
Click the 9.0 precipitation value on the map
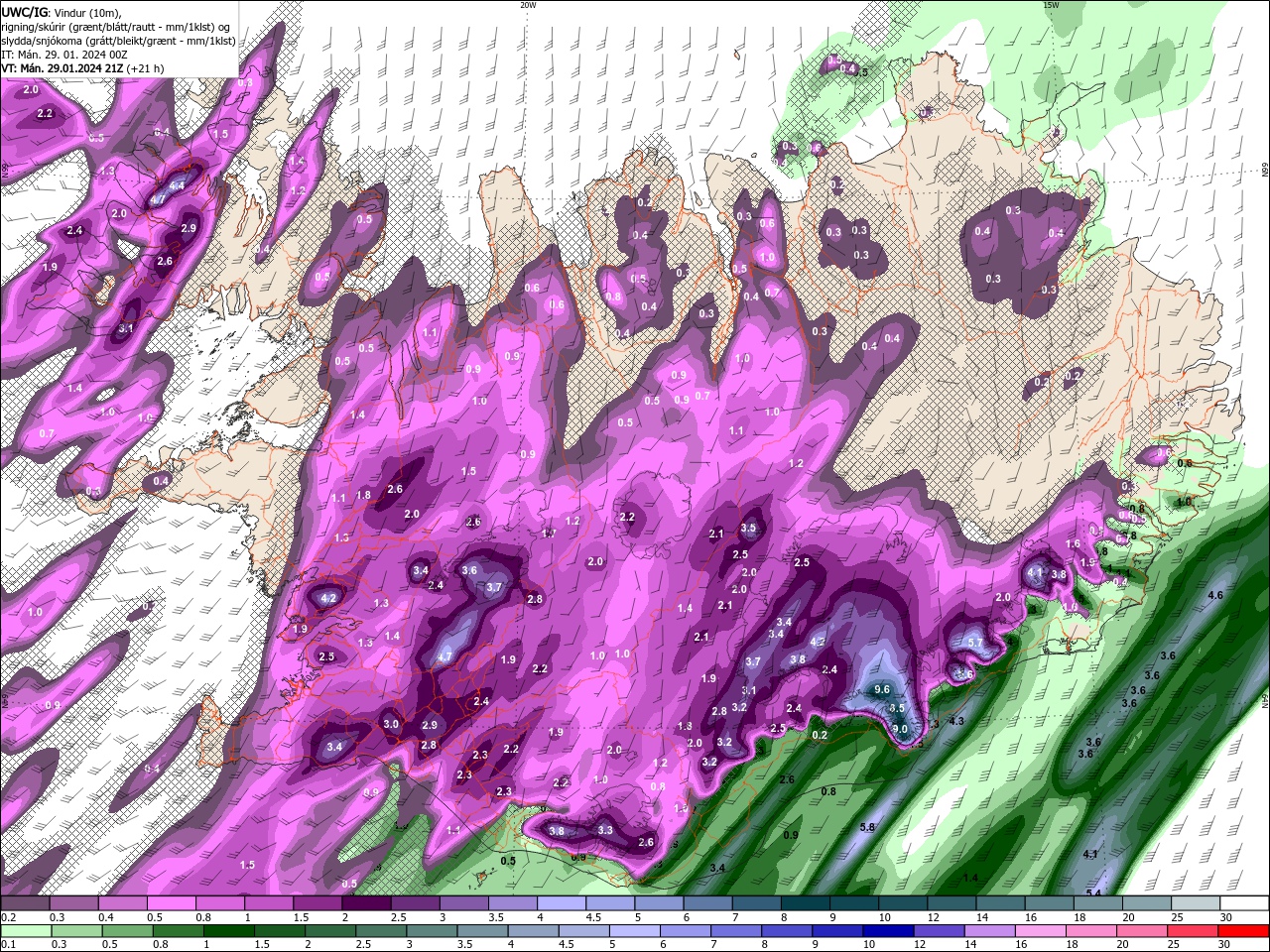click(900, 729)
